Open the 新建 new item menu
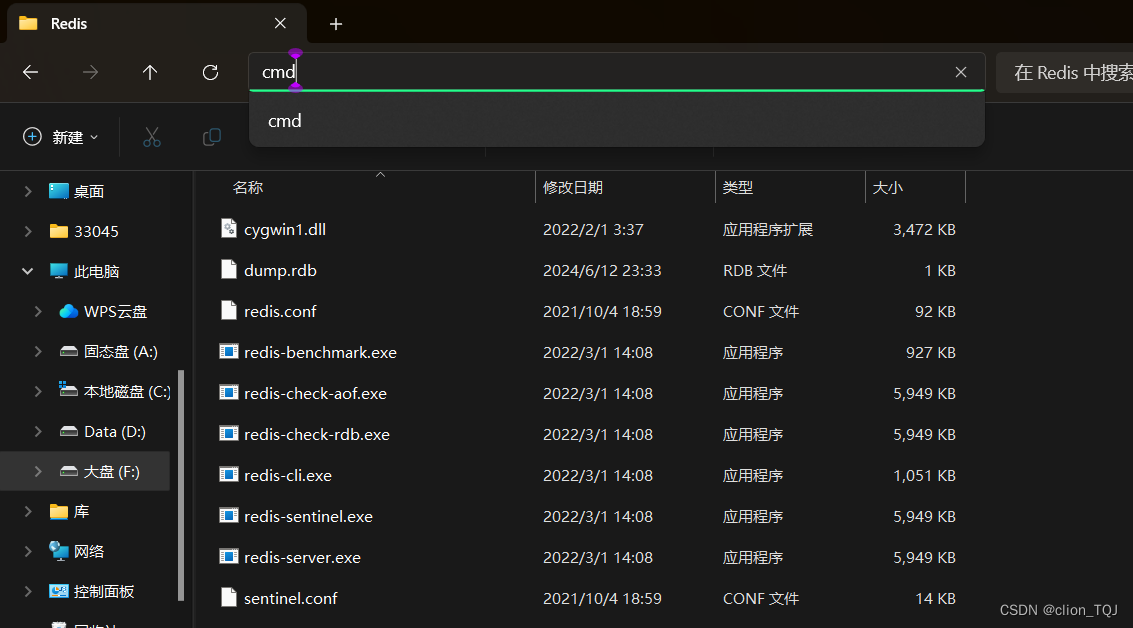Image resolution: width=1133 pixels, height=628 pixels. (x=61, y=137)
